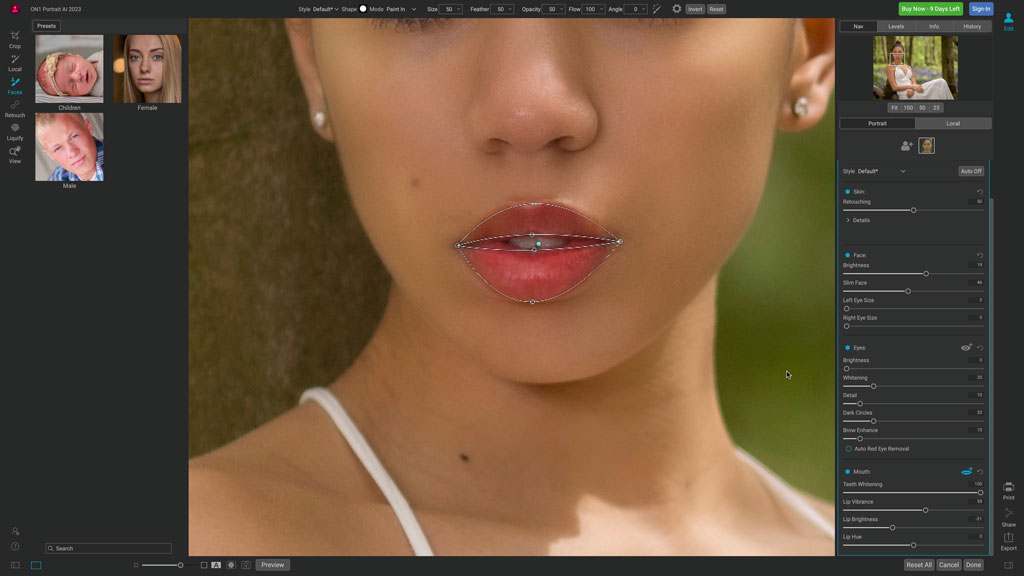Click the Reset All button
Viewport: 1024px width, 576px height.
click(x=921, y=564)
